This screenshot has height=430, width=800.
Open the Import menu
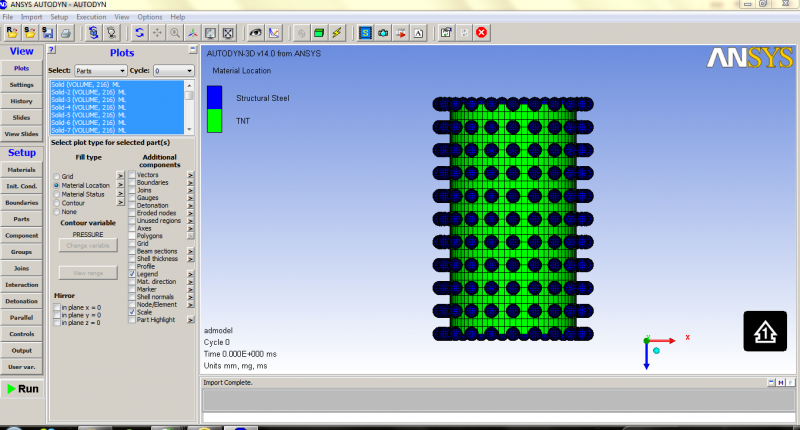click(31, 17)
